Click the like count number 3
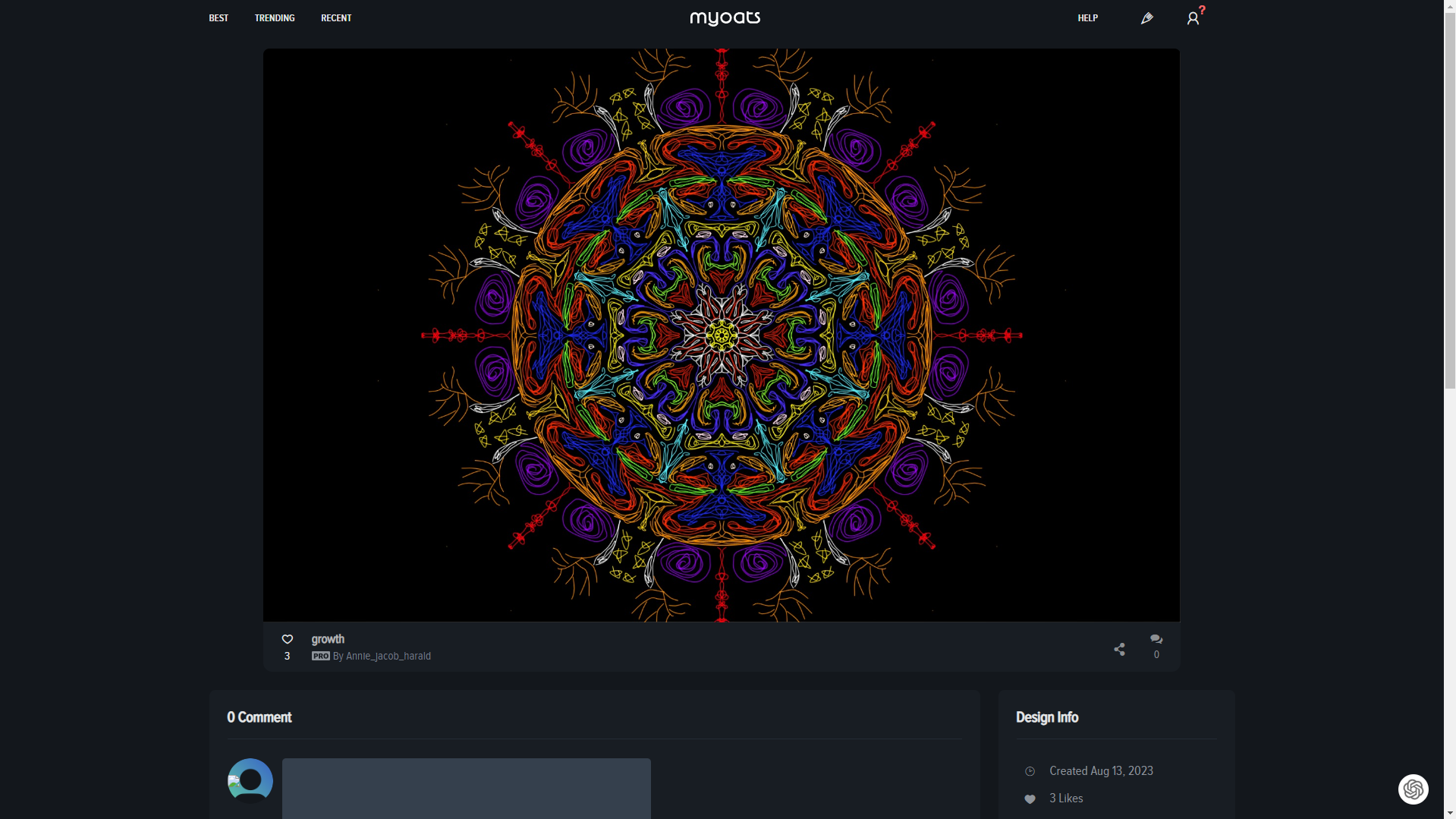 click(x=288, y=656)
